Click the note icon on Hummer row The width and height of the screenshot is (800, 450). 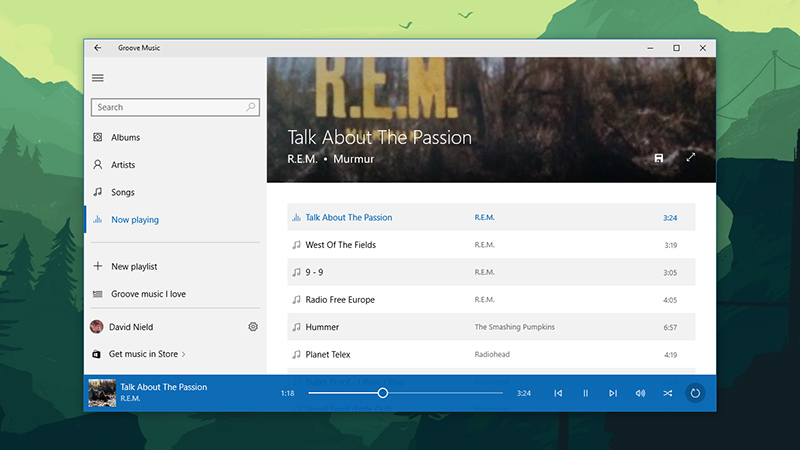tap(296, 327)
